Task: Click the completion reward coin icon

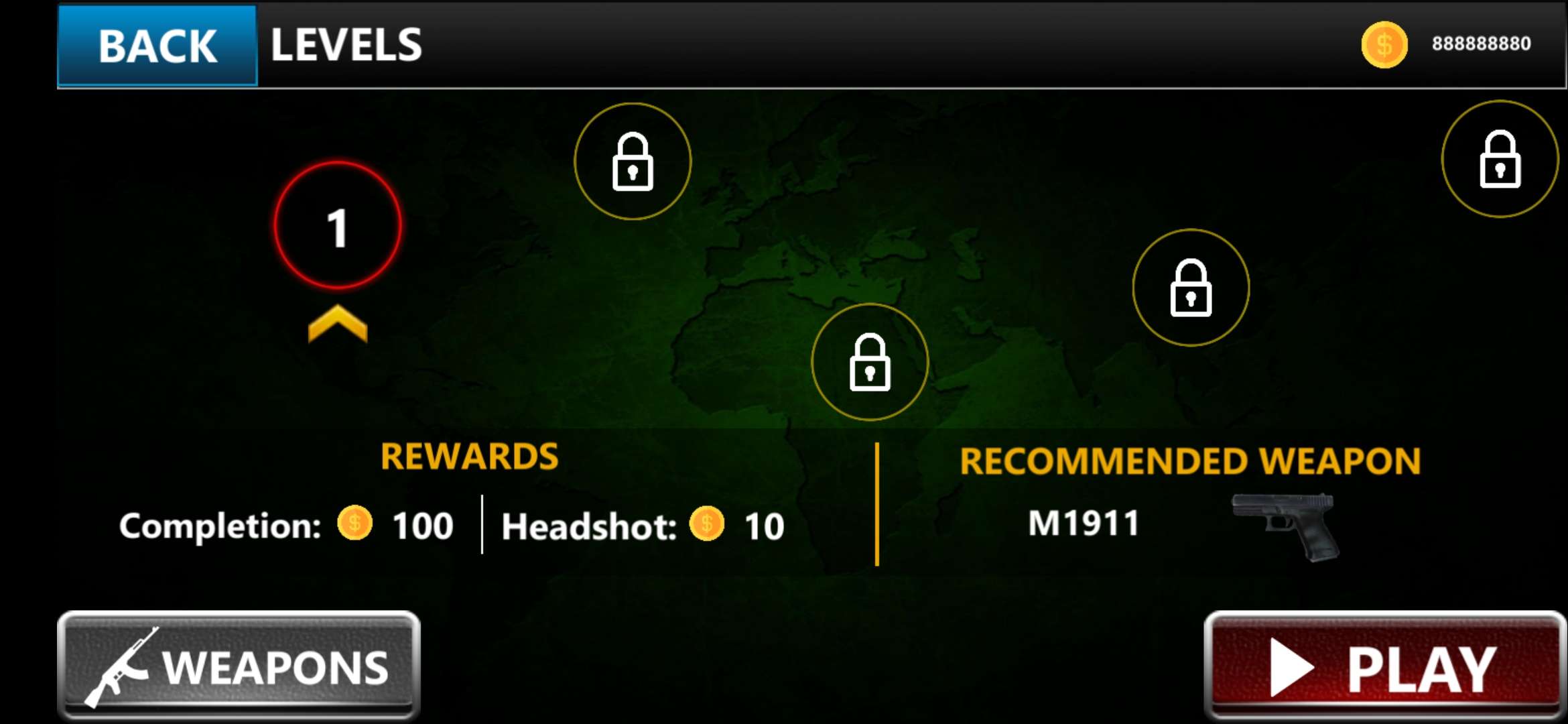Action: coord(355,524)
